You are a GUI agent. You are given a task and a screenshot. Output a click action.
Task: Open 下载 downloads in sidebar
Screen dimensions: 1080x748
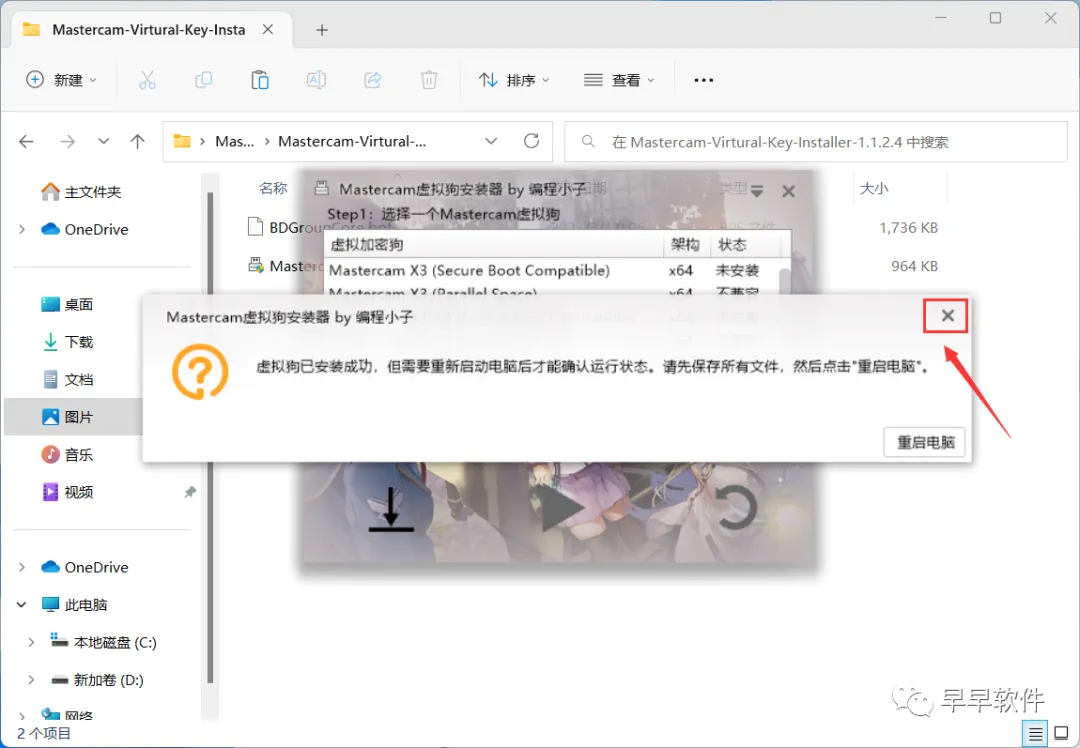68,342
